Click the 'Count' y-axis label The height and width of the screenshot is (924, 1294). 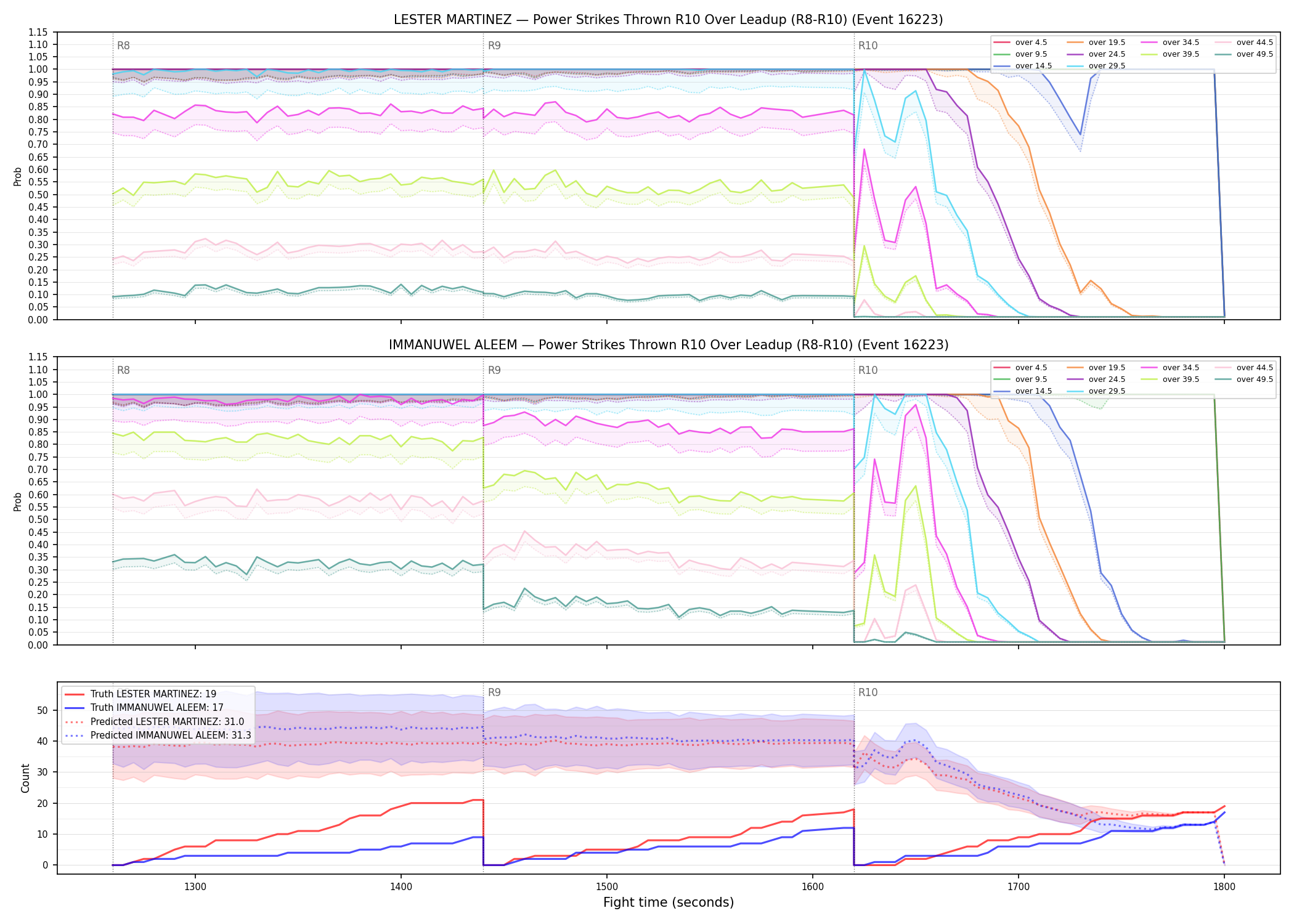[25, 778]
